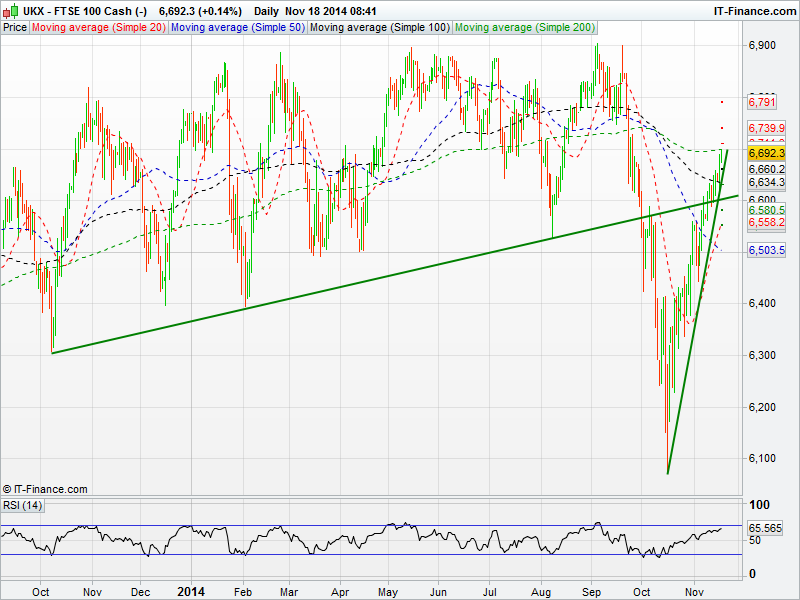This screenshot has width=800, height=600.
Task: Choose the Moving average (Simple 200) label
Action: [x=523, y=28]
